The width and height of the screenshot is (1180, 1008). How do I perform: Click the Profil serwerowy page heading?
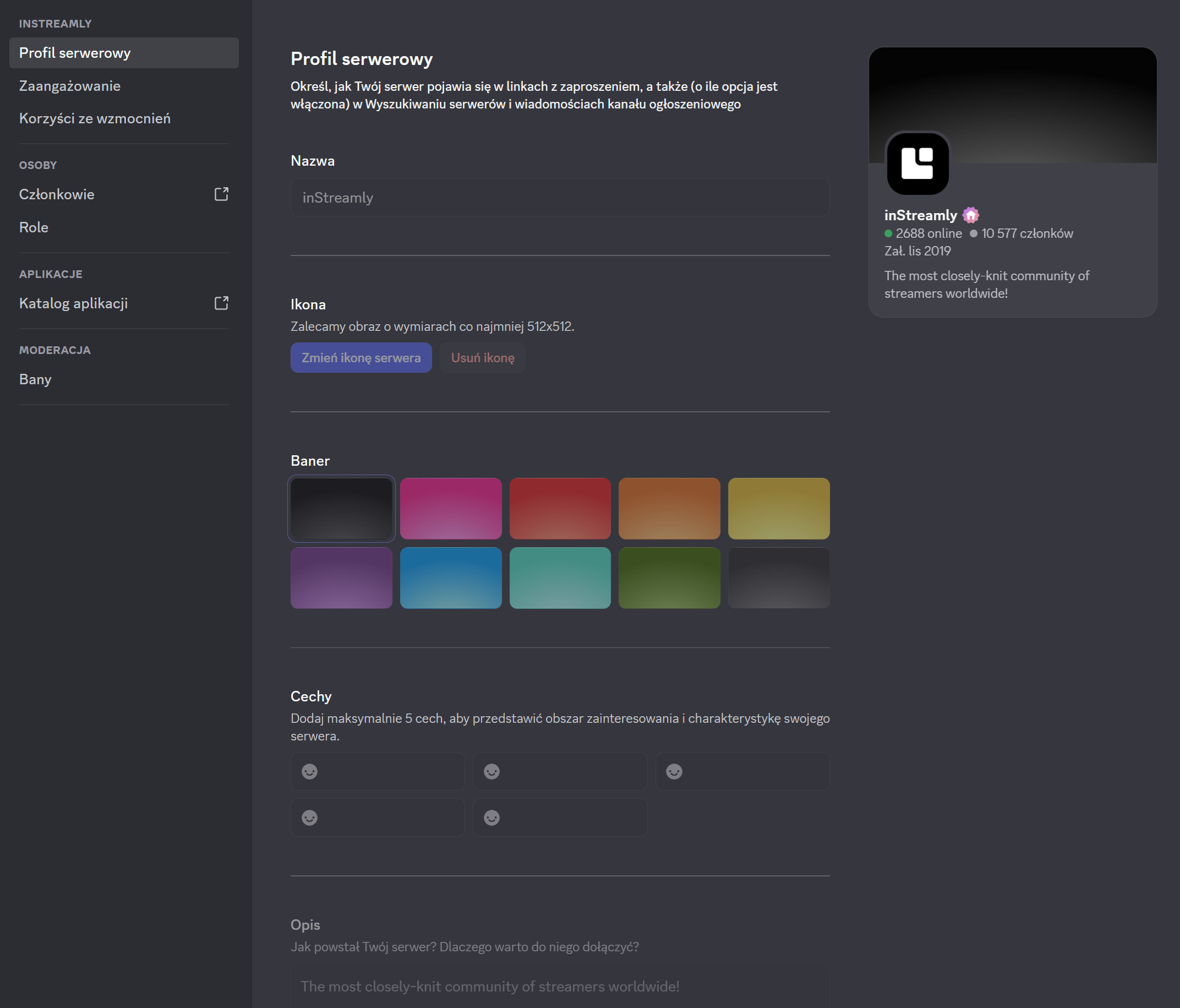point(362,59)
